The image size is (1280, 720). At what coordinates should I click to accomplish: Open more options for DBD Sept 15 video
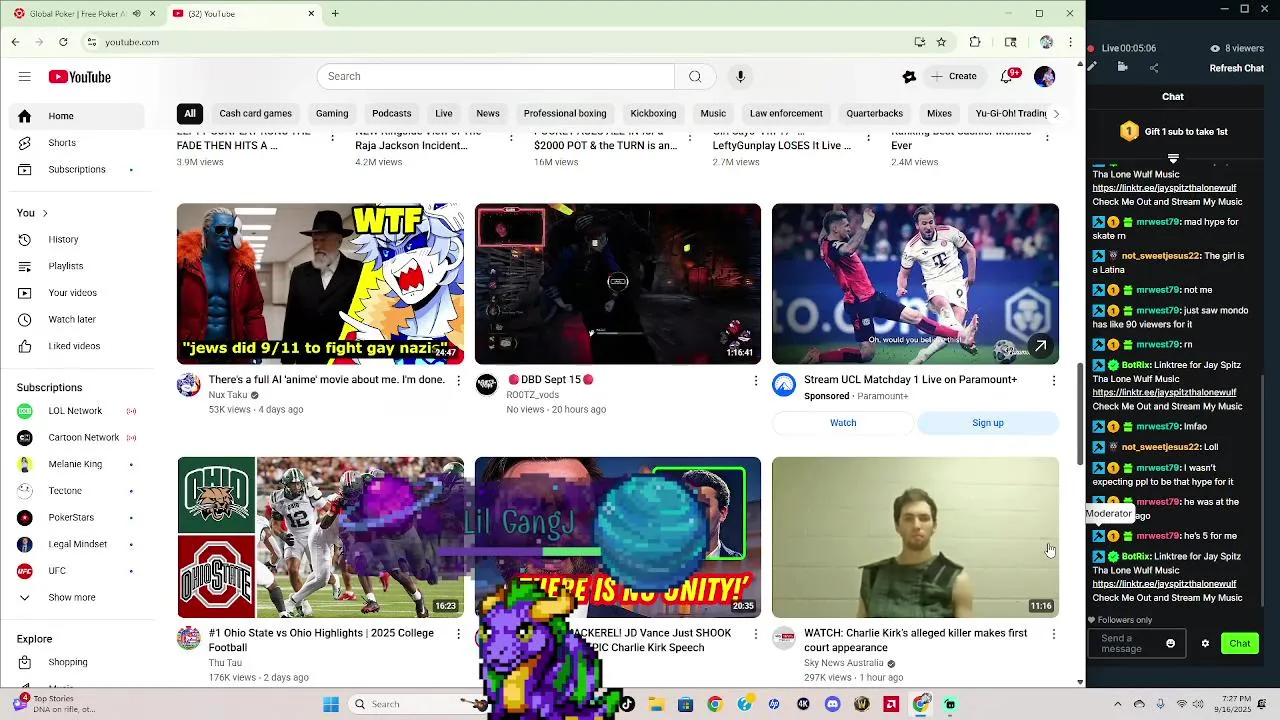(x=756, y=380)
